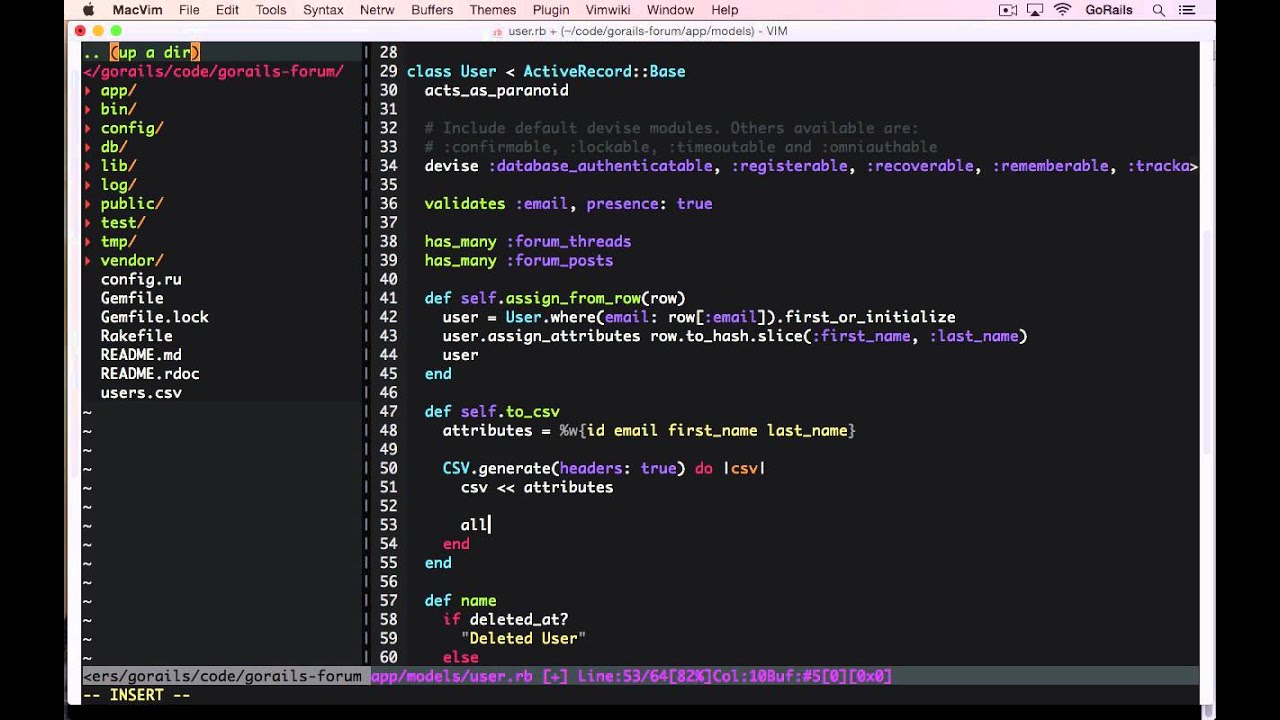Click the 'acts_as_paranoid' line
This screenshot has width=1280, height=720.
click(x=497, y=90)
